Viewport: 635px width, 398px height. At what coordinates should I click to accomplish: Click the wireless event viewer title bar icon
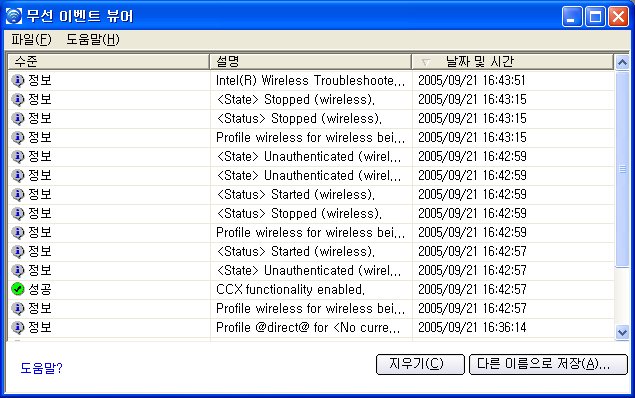pyautogui.click(x=13, y=16)
